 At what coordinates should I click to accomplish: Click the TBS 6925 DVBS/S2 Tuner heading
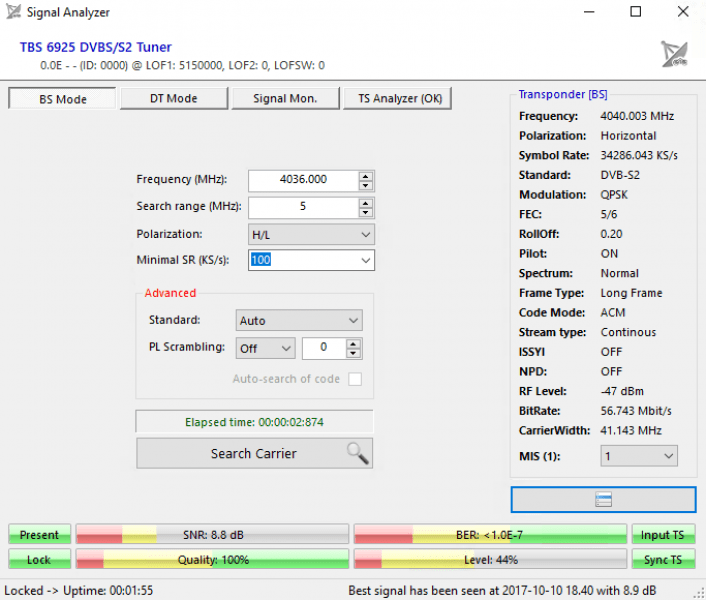95,47
